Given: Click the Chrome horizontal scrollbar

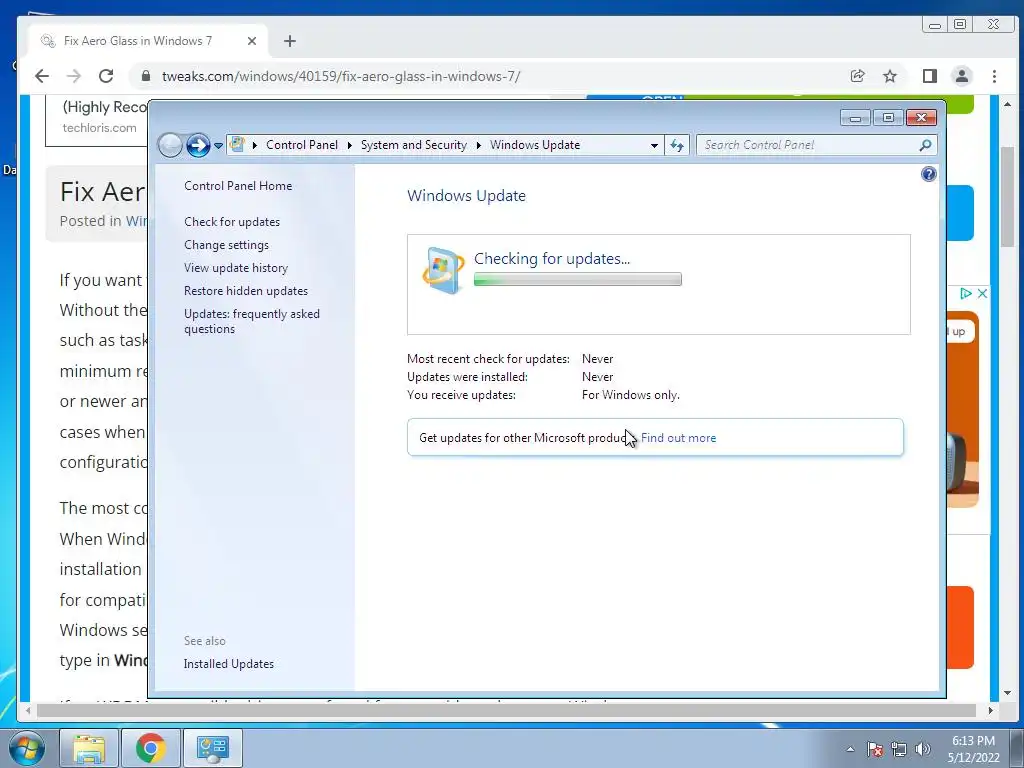Looking at the screenshot, I should 507,710.
